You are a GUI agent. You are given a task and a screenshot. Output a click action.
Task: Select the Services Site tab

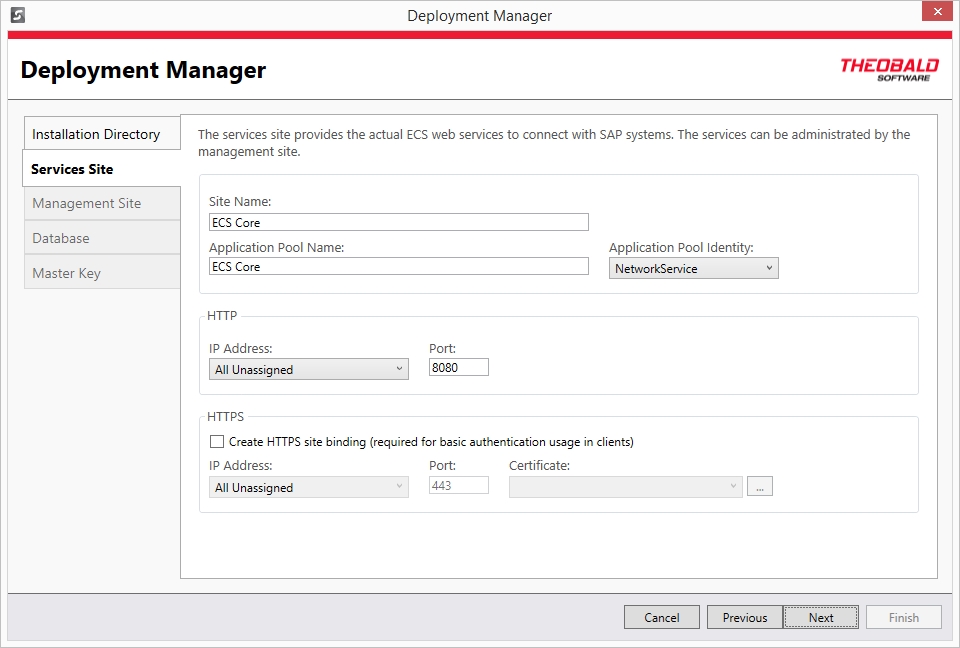tap(100, 169)
